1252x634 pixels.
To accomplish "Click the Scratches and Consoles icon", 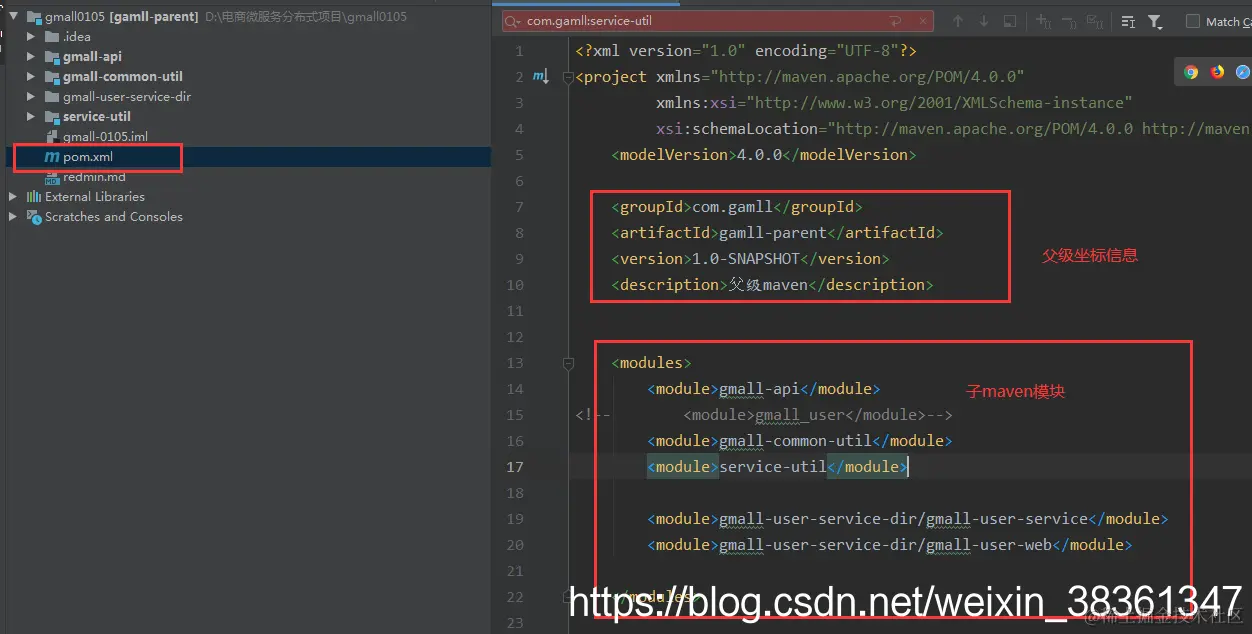I will pos(34,217).
